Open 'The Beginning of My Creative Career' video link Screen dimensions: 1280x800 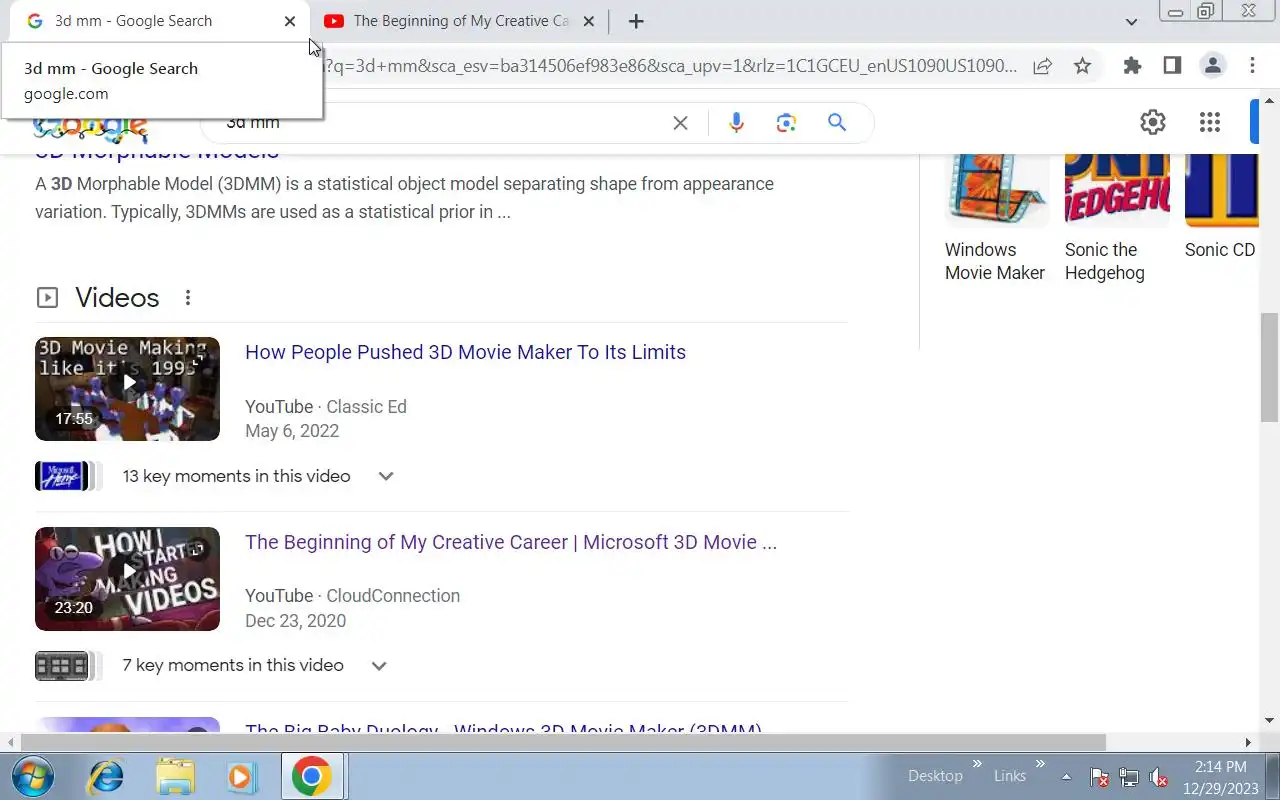pyautogui.click(x=511, y=542)
